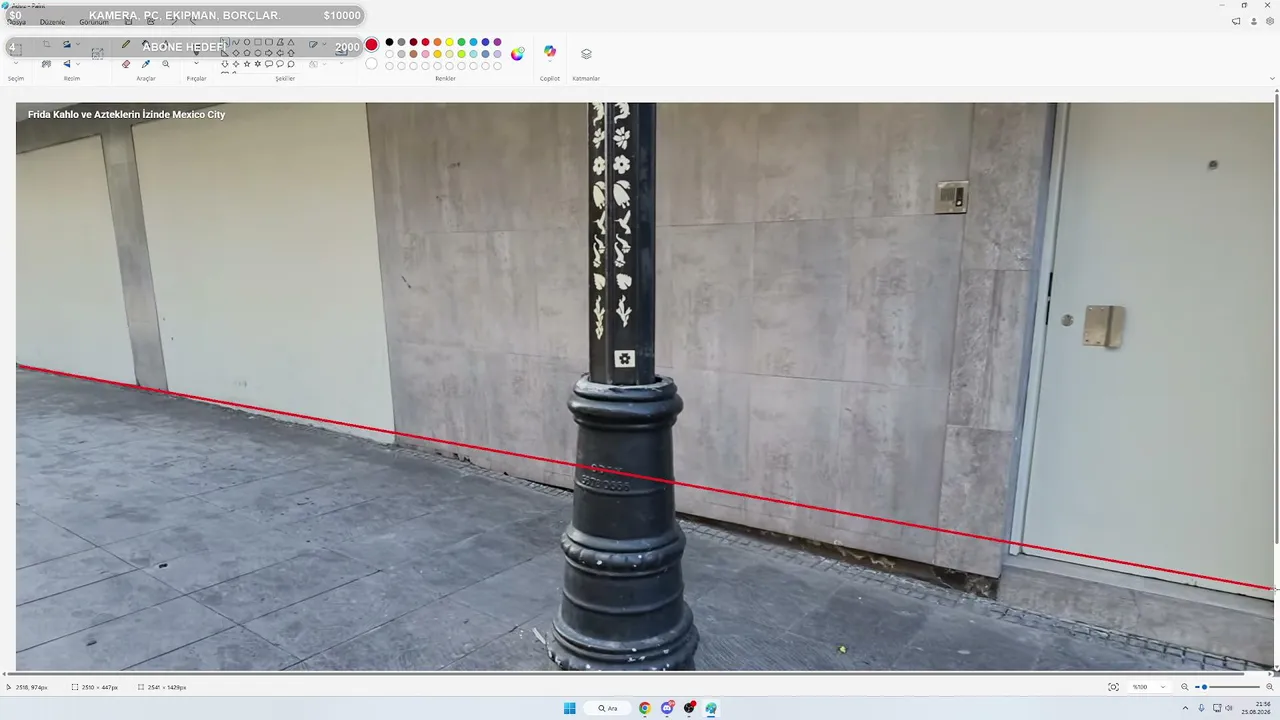The width and height of the screenshot is (1280, 720).
Task: Open Google Chrome from the taskbar
Action: click(645, 708)
